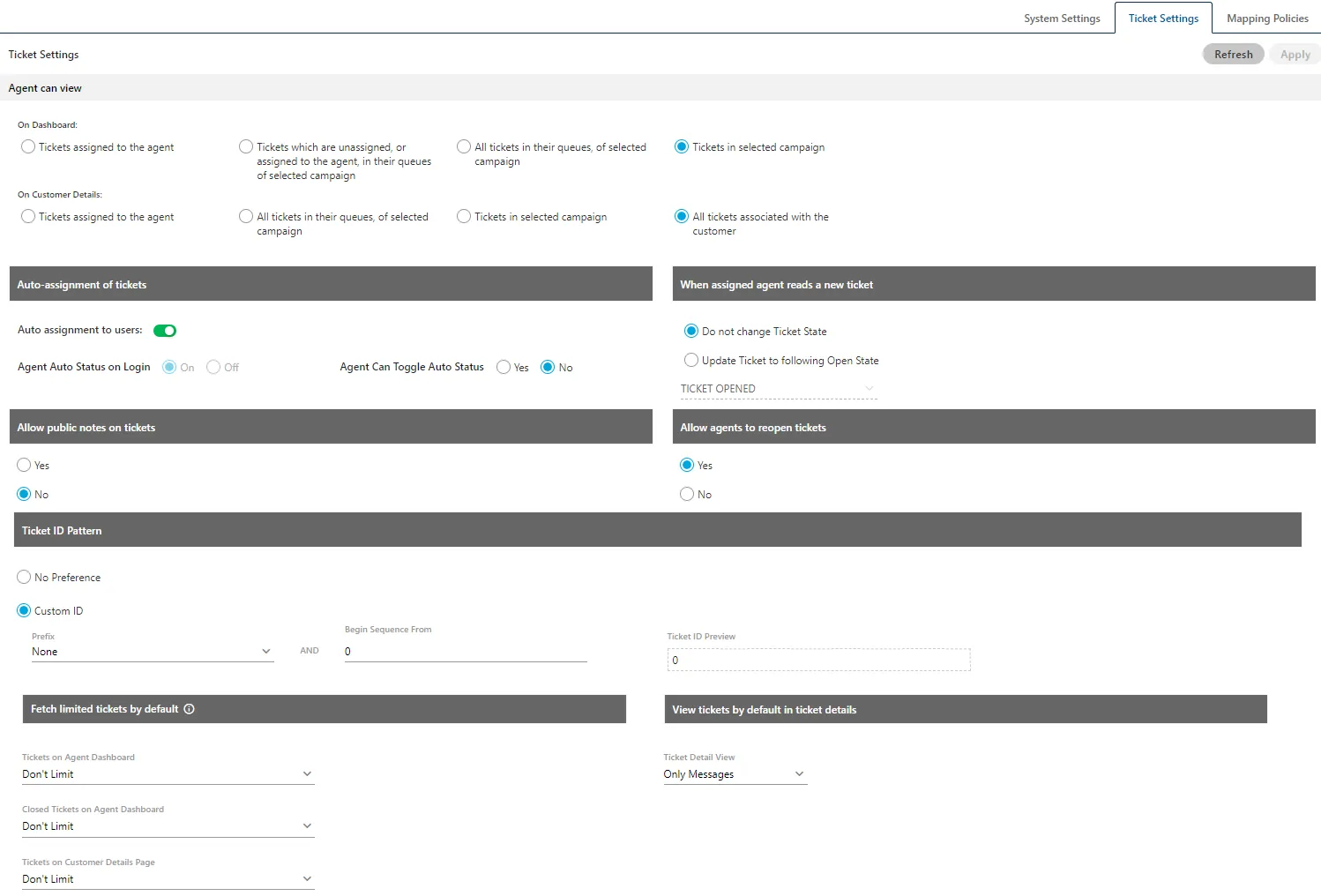1321x896 pixels.
Task: Click the Ticket ID Preview box
Action: [818, 660]
